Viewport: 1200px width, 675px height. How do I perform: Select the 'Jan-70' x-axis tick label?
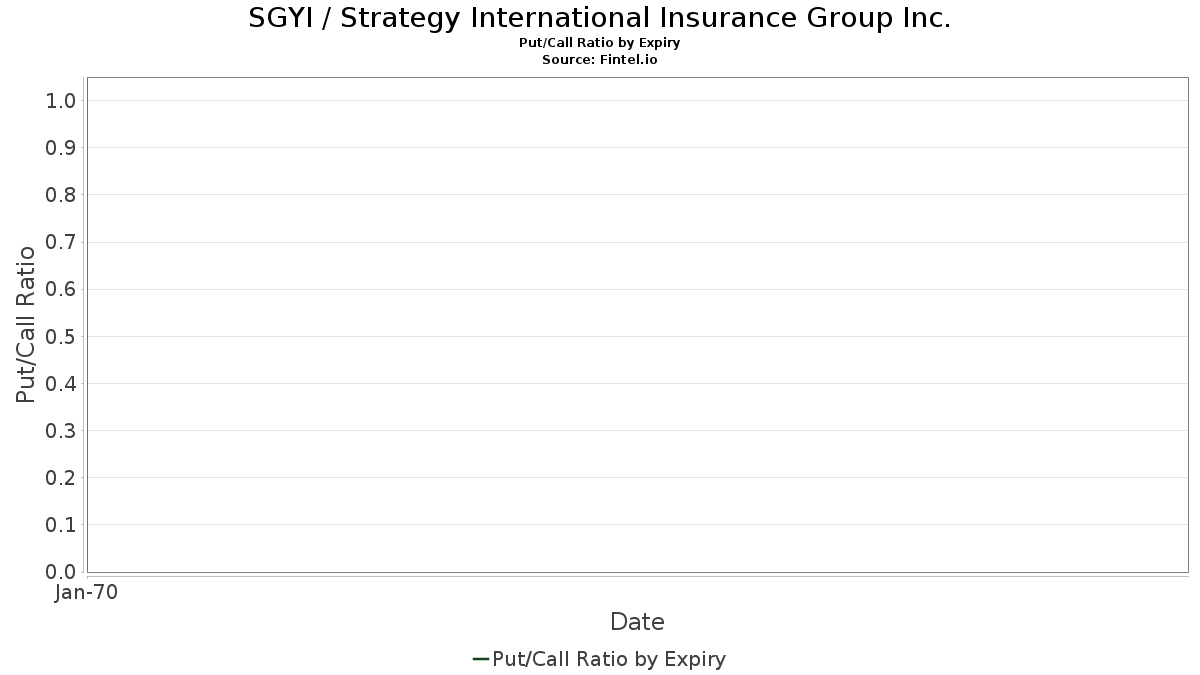point(87,593)
